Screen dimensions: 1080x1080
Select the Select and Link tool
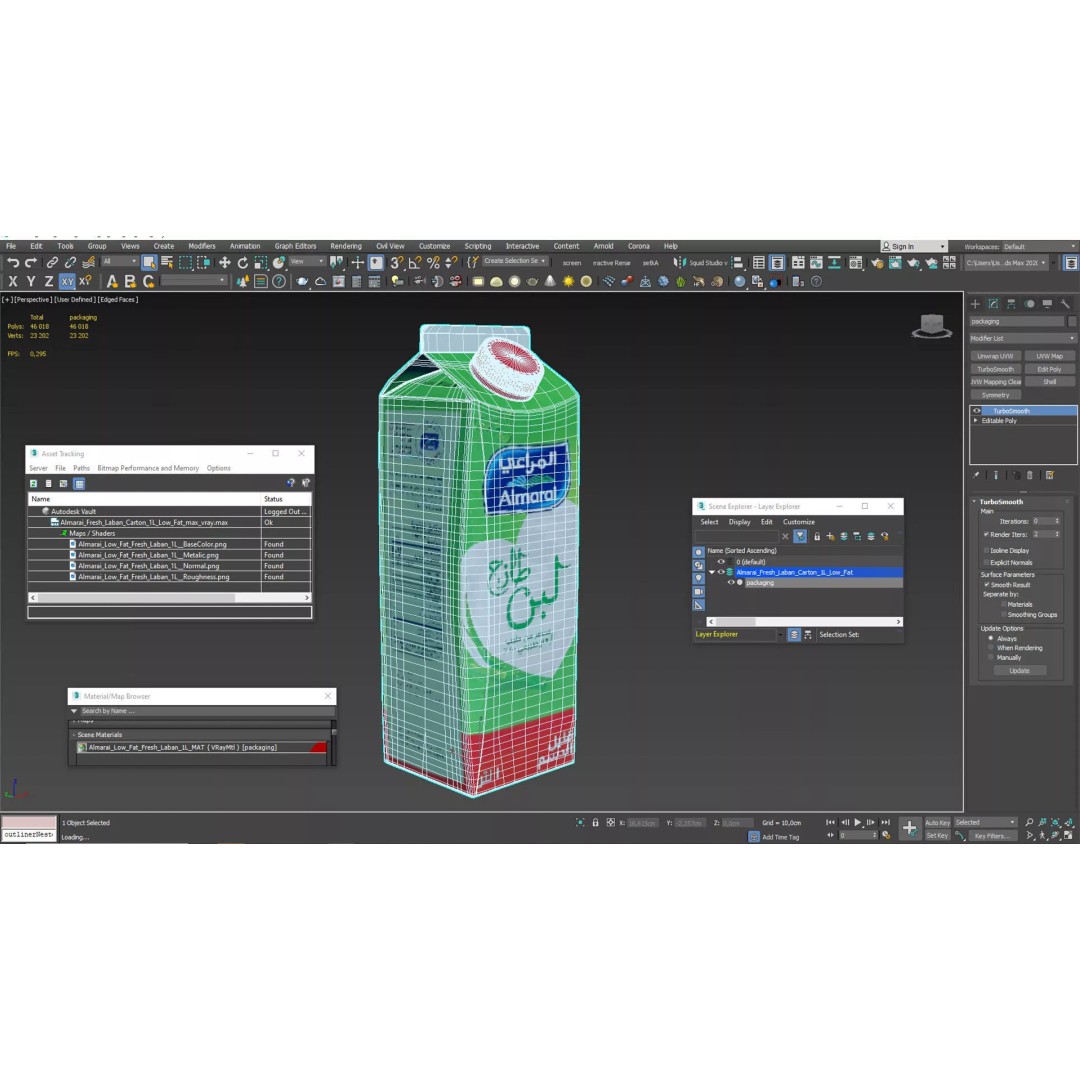pos(52,262)
